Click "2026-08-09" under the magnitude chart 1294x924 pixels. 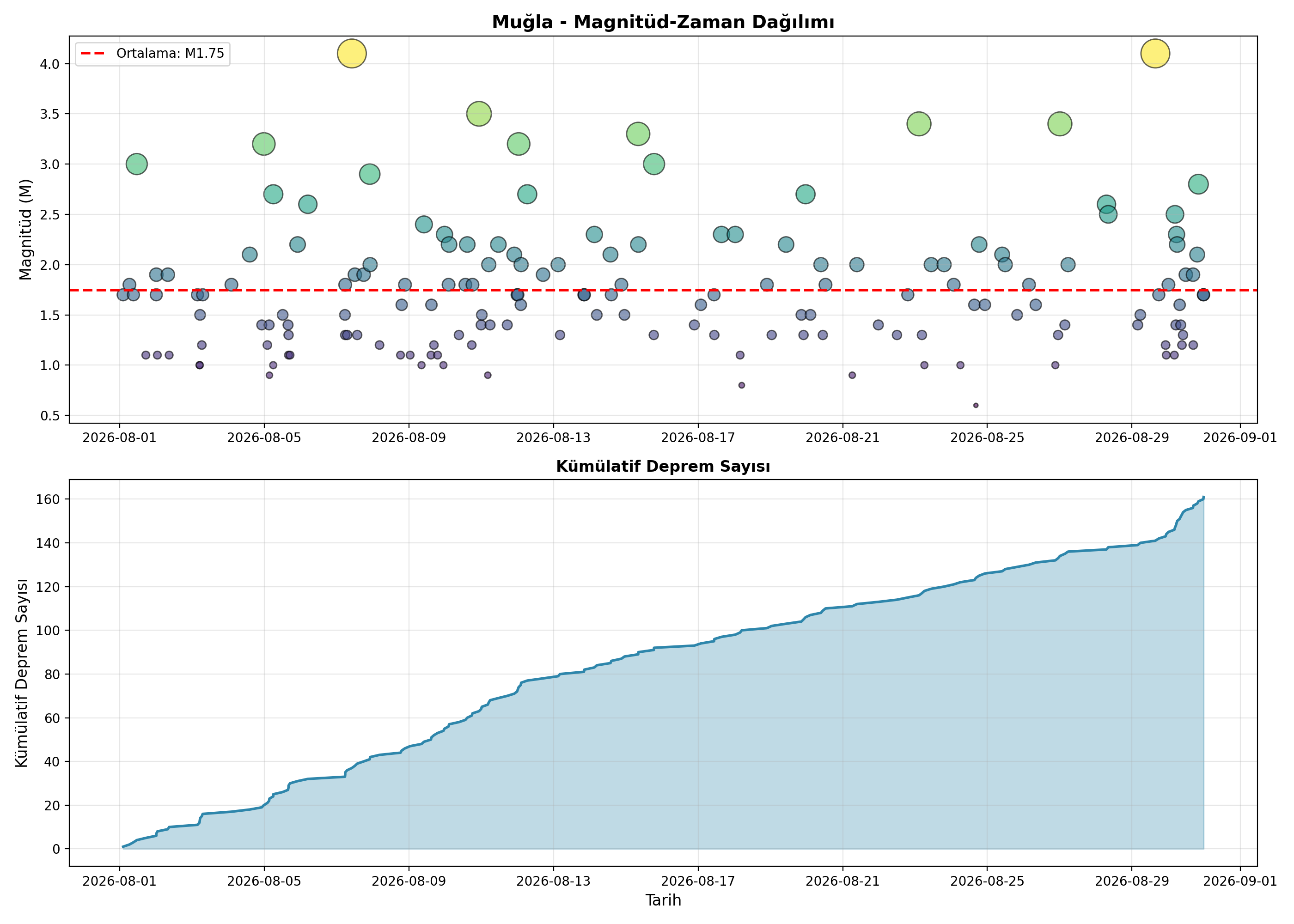(x=409, y=438)
